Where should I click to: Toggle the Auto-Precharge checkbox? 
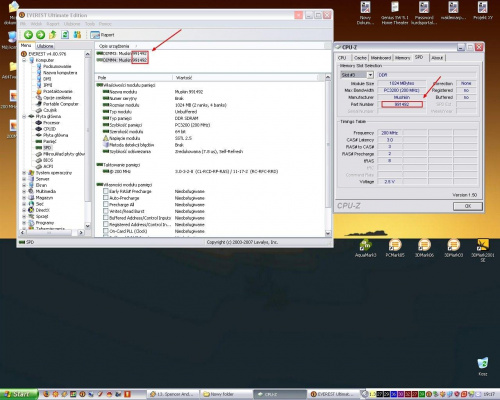point(106,198)
